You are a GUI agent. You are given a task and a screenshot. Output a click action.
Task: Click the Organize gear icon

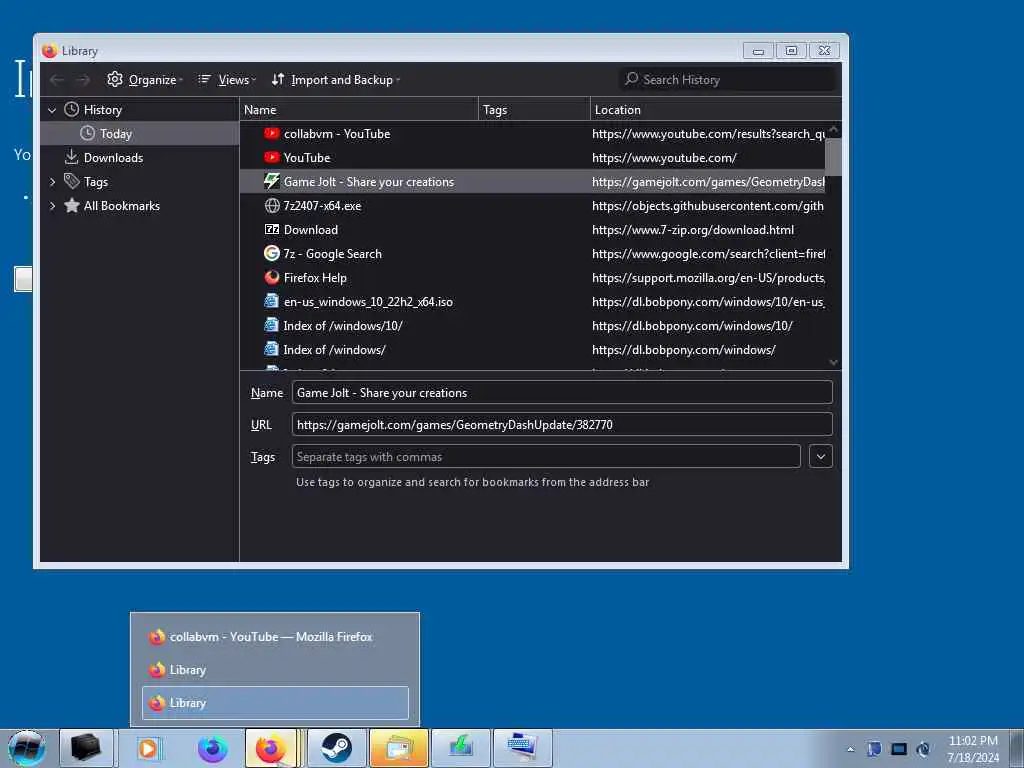115,79
